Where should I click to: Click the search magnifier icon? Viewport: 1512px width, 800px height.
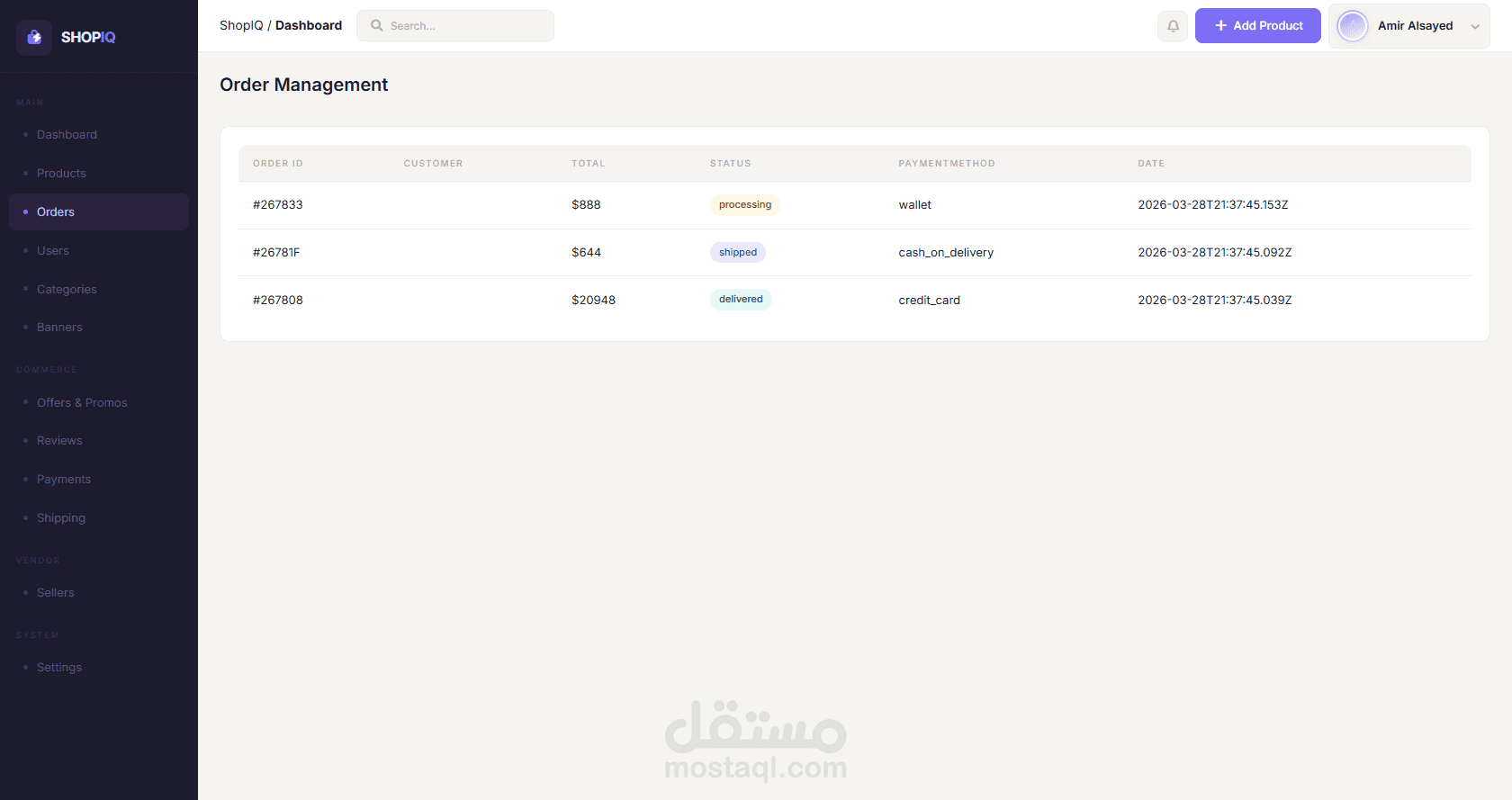coord(377,25)
